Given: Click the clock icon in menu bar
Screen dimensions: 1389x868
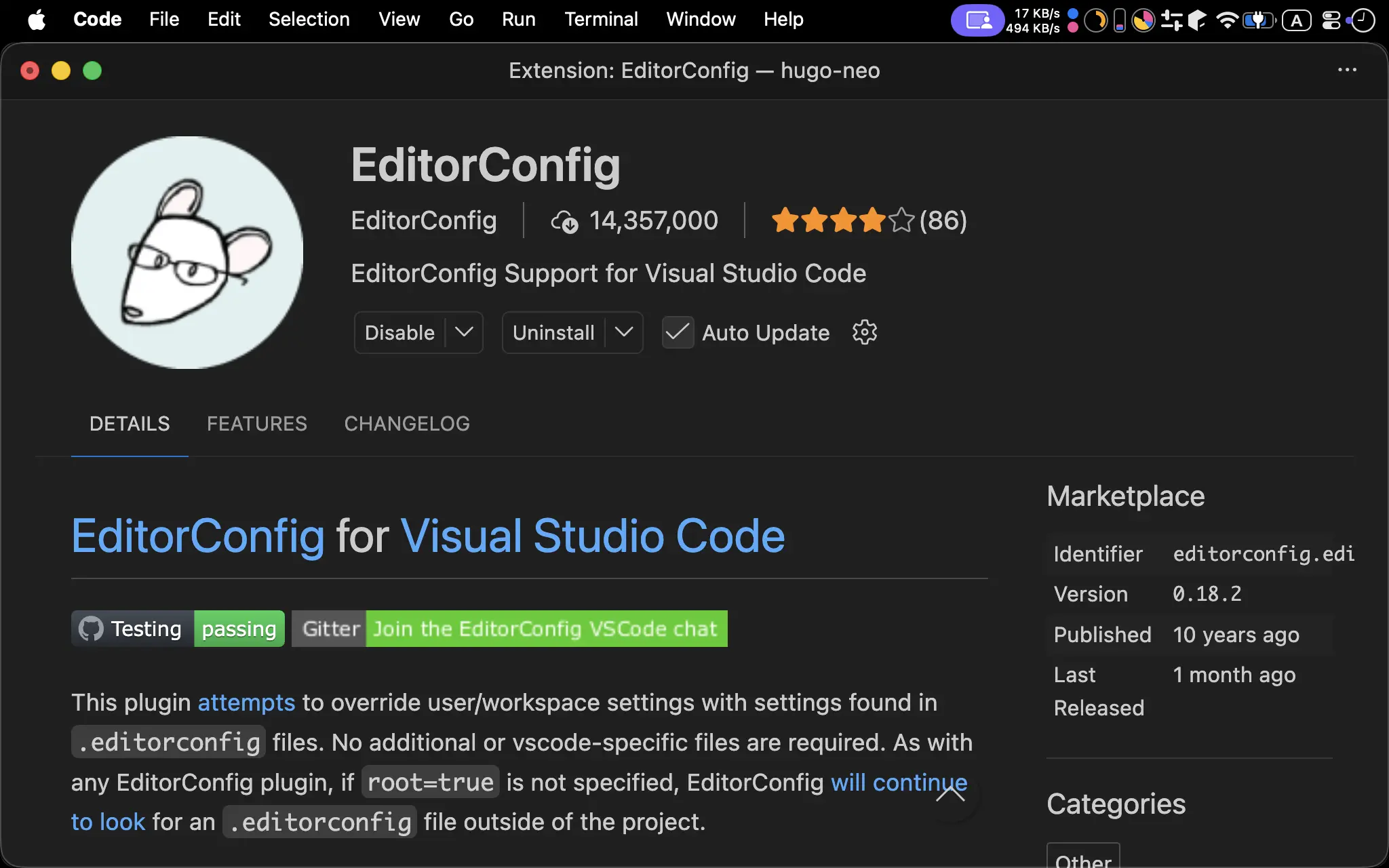Looking at the screenshot, I should pos(1362,20).
